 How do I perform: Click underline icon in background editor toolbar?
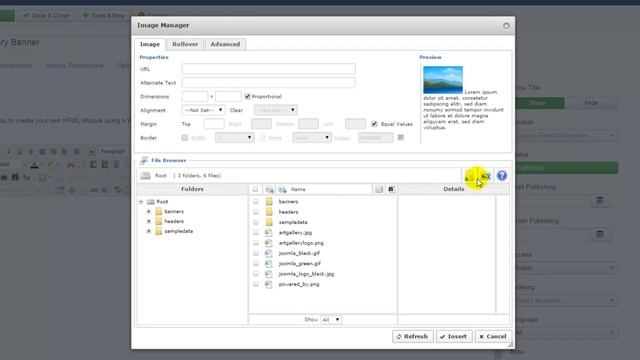[x=20, y=151]
